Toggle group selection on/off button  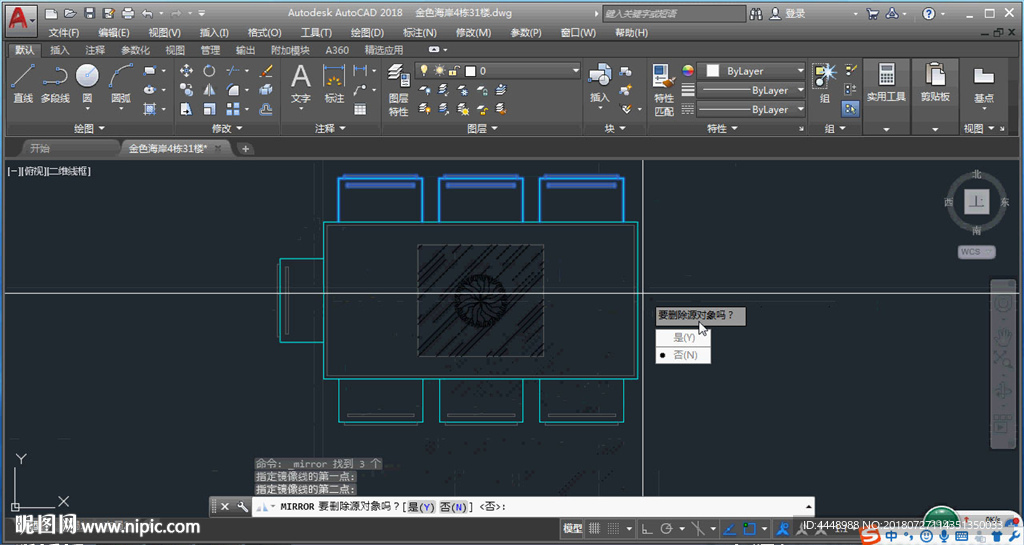[850, 108]
